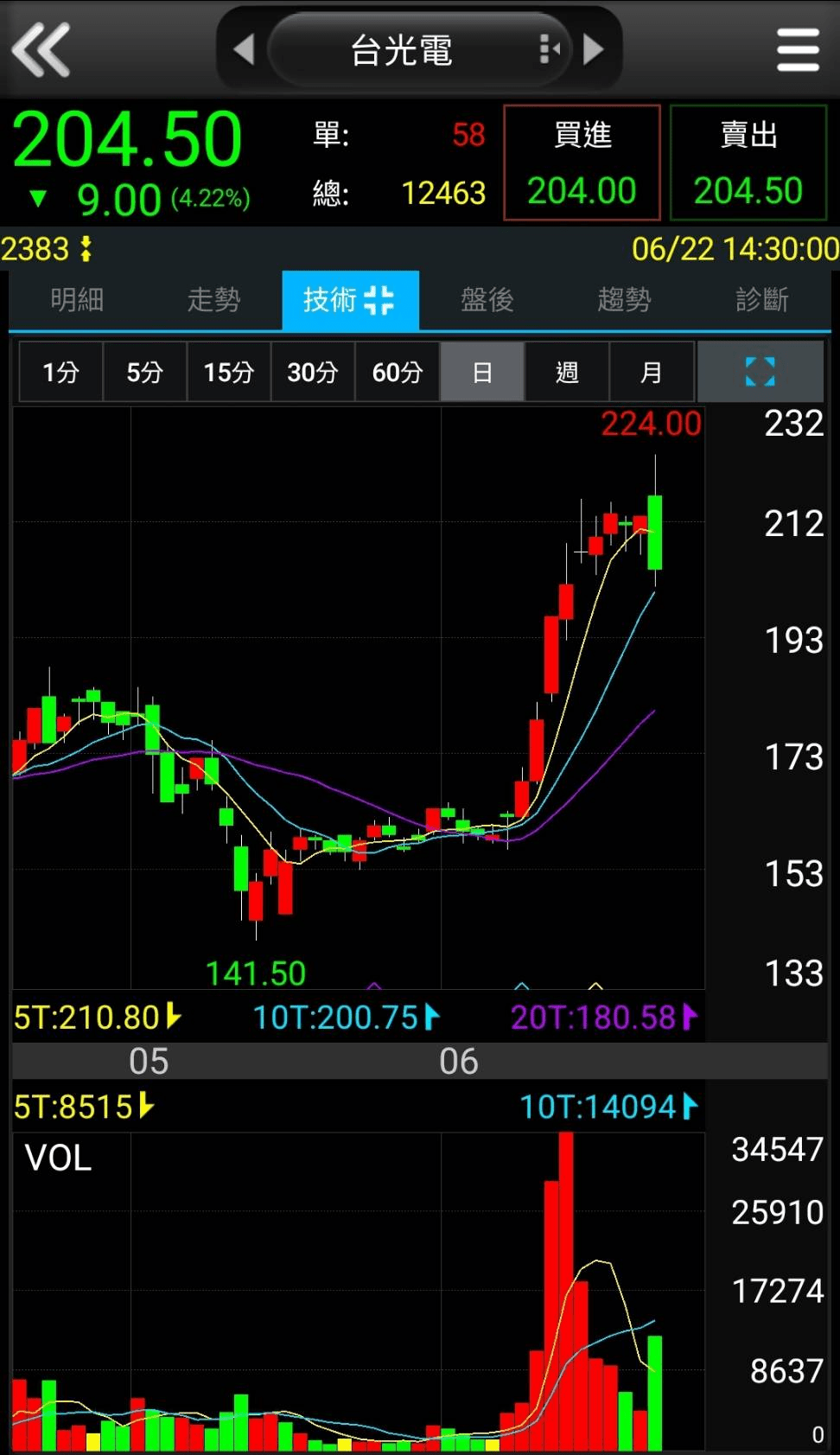The width and height of the screenshot is (840, 1455).
Task: Tap the double-chevron back icon
Action: pos(41,50)
